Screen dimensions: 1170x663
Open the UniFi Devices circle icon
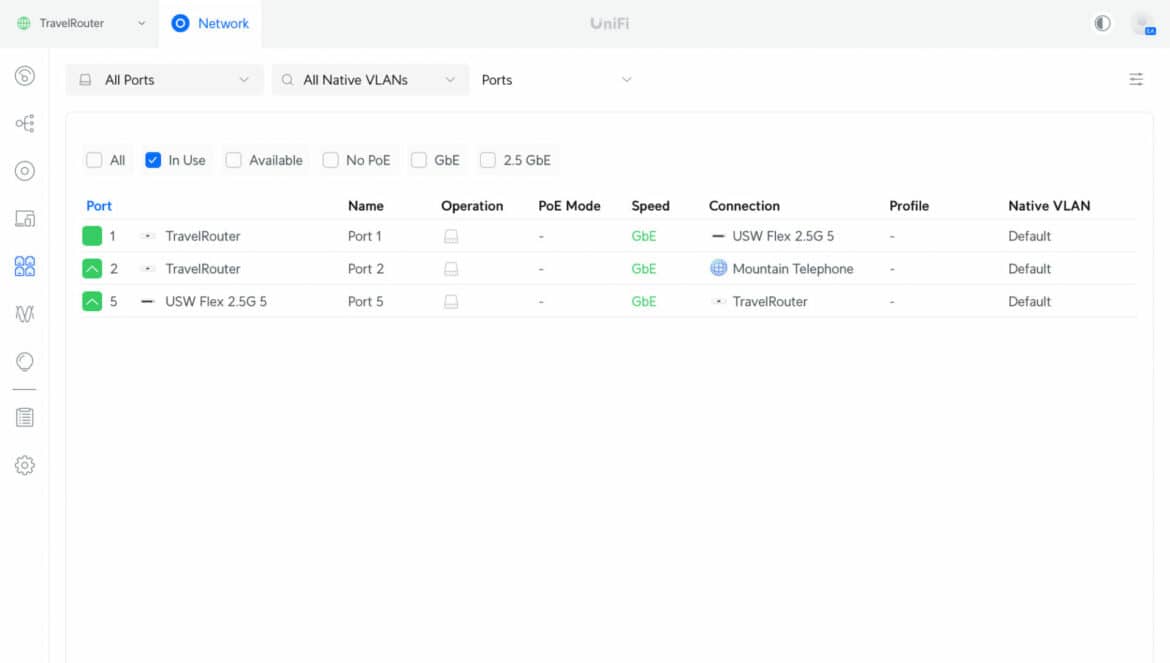coord(25,171)
